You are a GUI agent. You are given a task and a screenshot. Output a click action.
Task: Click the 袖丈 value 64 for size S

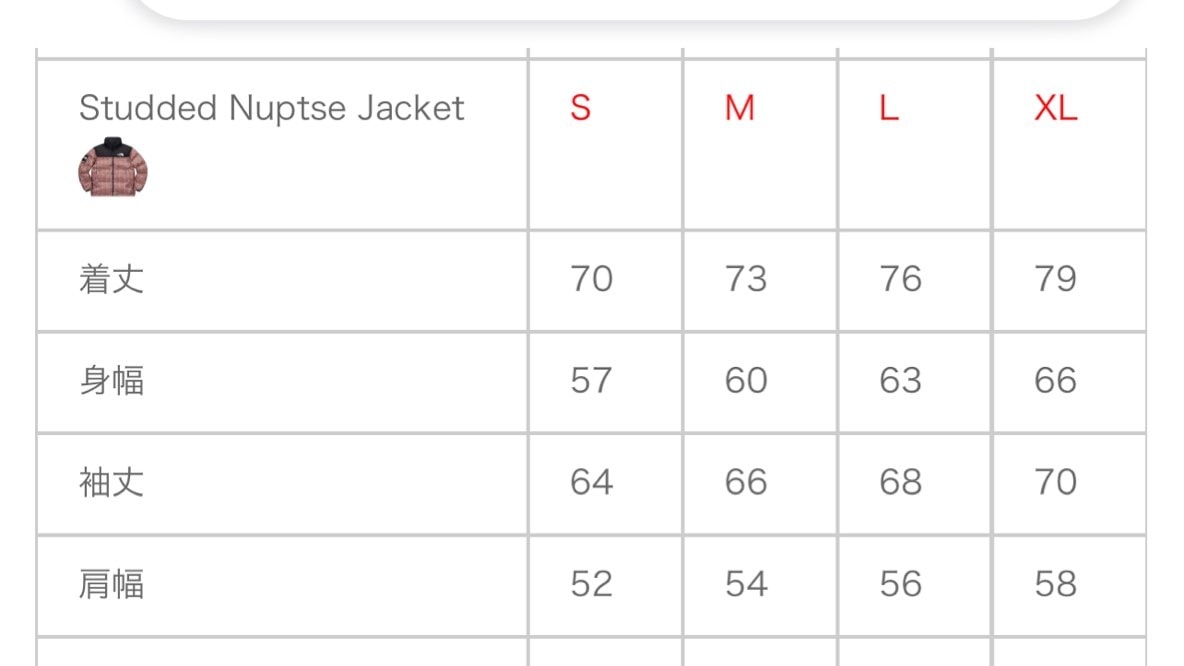tap(591, 482)
